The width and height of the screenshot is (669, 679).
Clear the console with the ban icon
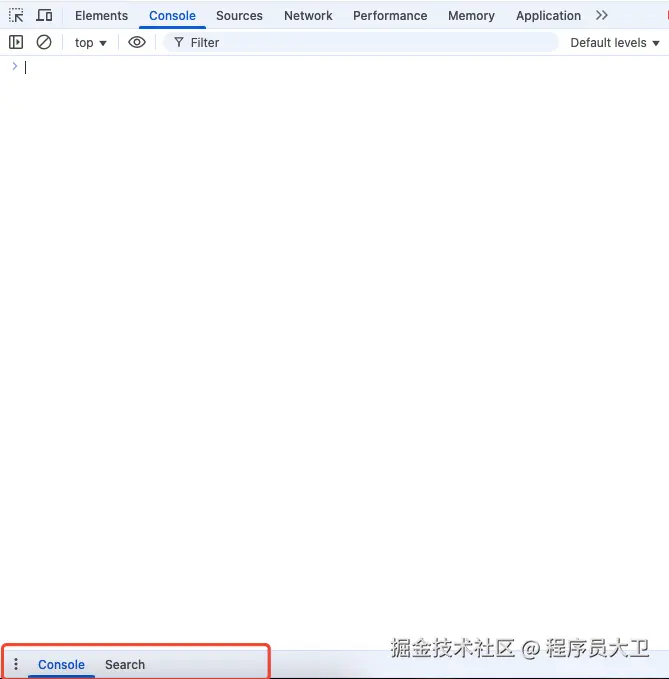(44, 42)
